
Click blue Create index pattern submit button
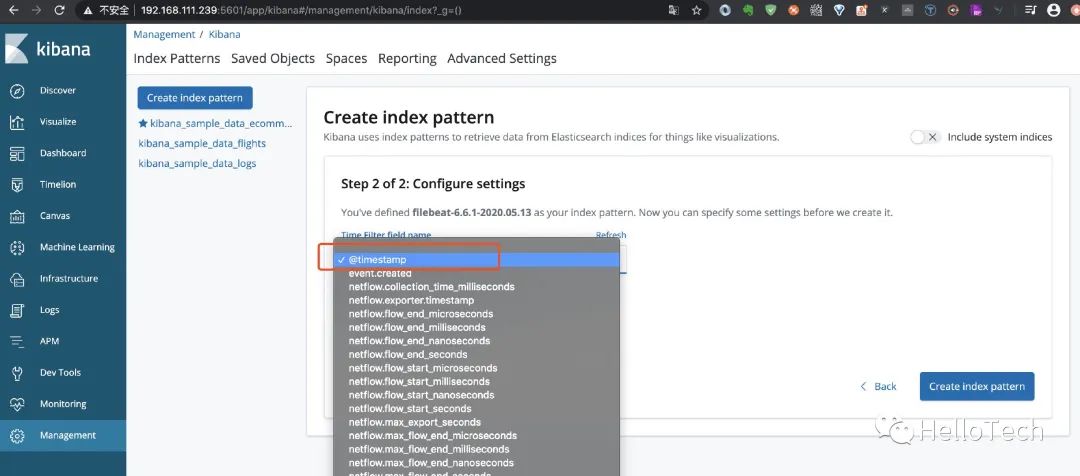[x=977, y=386]
